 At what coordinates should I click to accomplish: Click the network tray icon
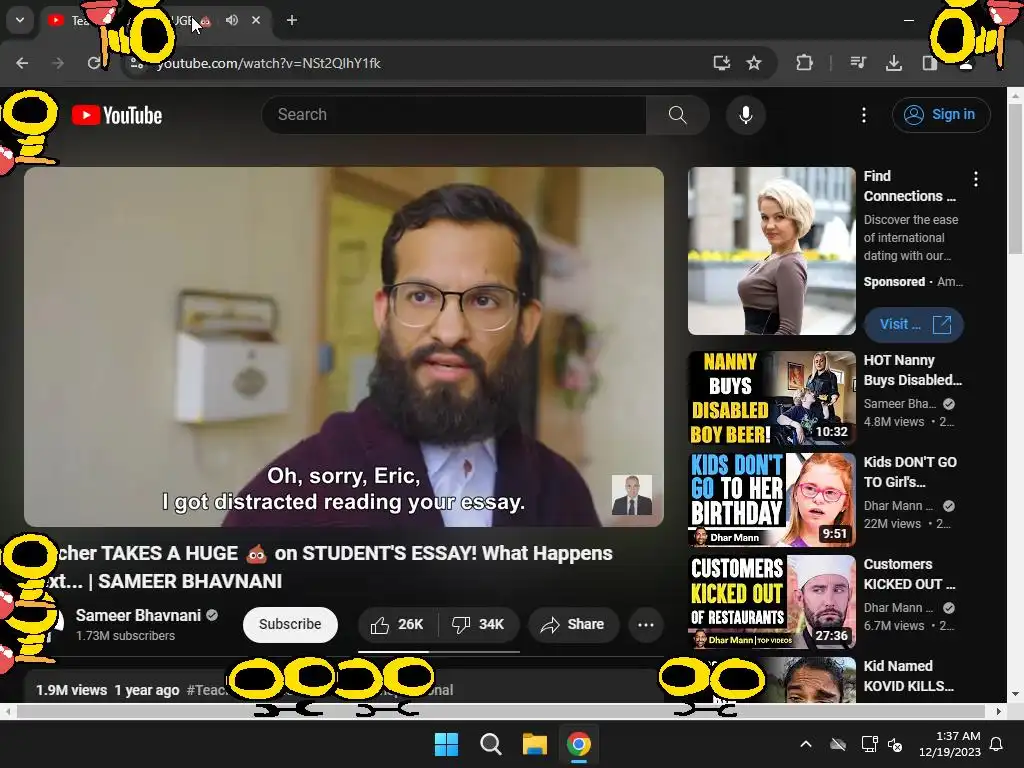coord(869,744)
